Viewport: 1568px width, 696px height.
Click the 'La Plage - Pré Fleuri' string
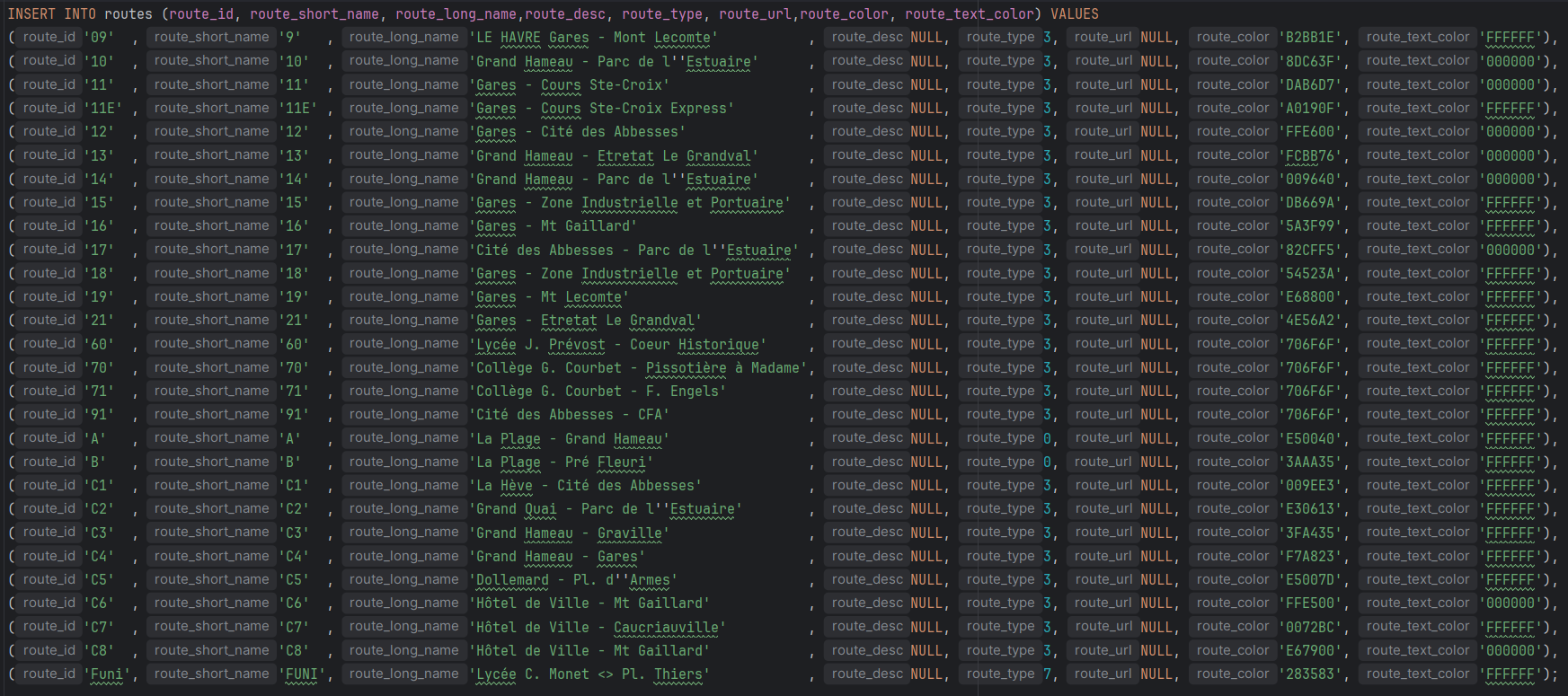click(x=561, y=462)
